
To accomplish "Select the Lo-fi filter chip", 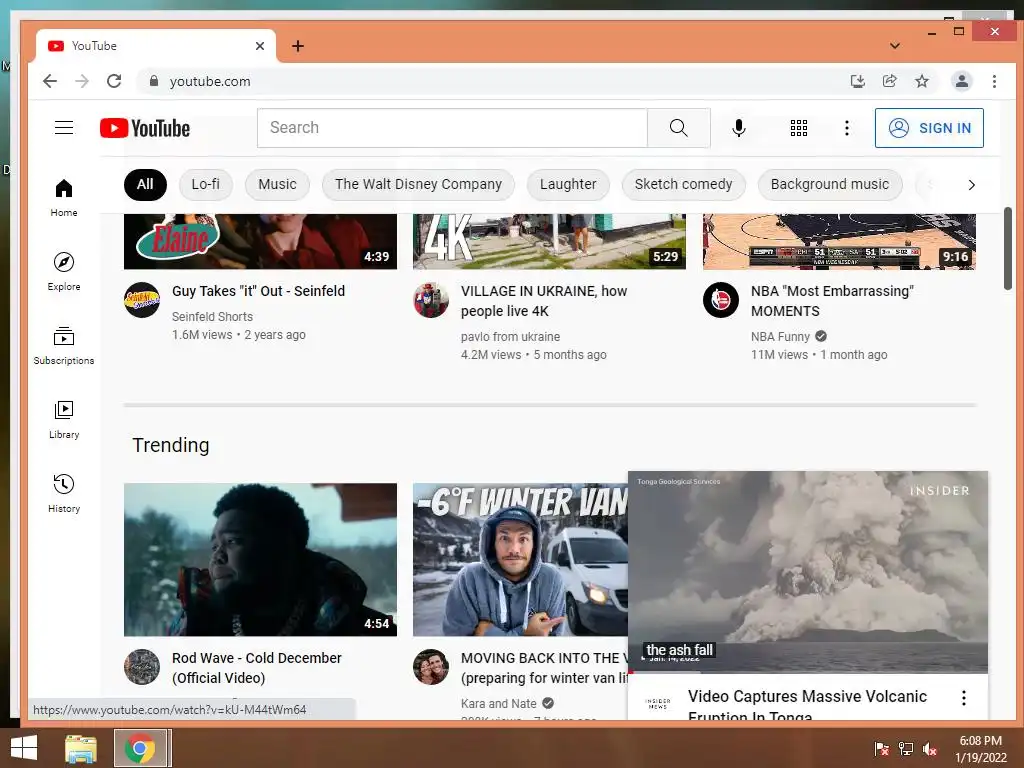I will point(206,185).
